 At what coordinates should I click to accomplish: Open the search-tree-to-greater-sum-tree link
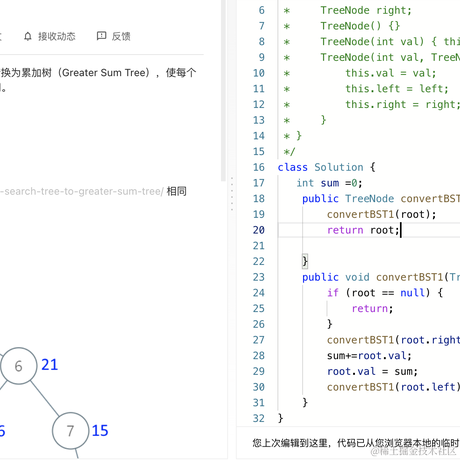click(82, 191)
